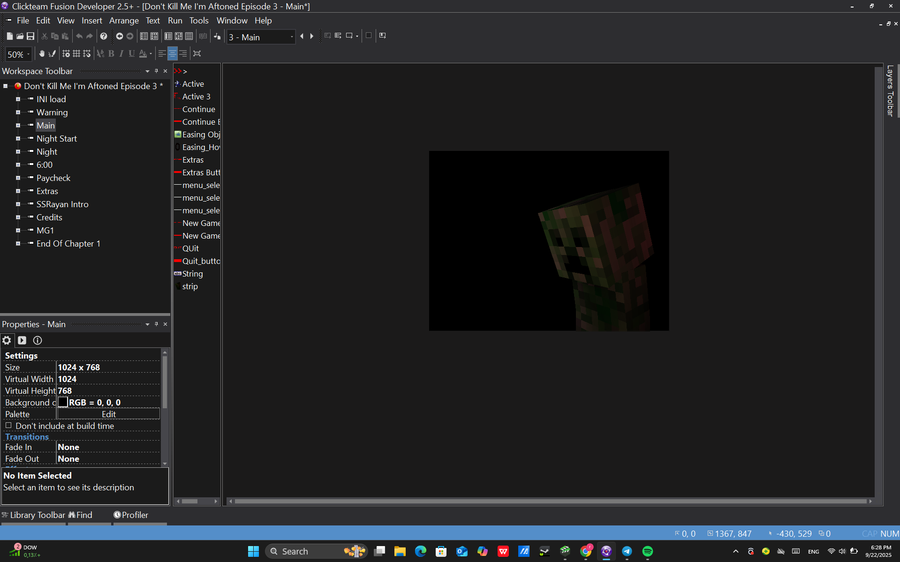Open Properties panel menu arrow
The width and height of the screenshot is (900, 562).
pos(148,324)
